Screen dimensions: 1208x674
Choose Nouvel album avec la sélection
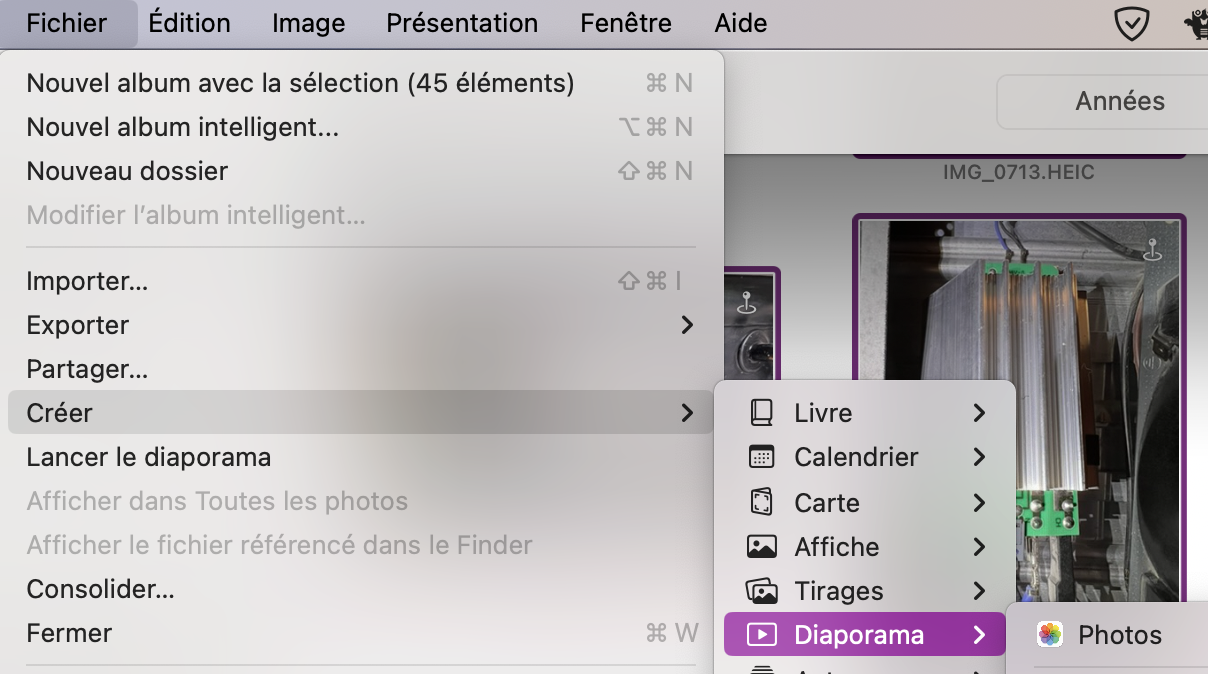pos(300,83)
